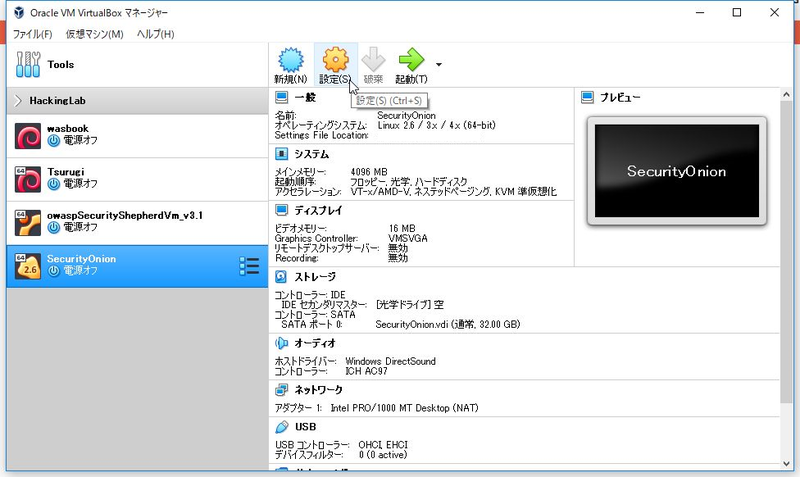
Task: Click the Tsurugi power-off status icon
Action: (54, 184)
